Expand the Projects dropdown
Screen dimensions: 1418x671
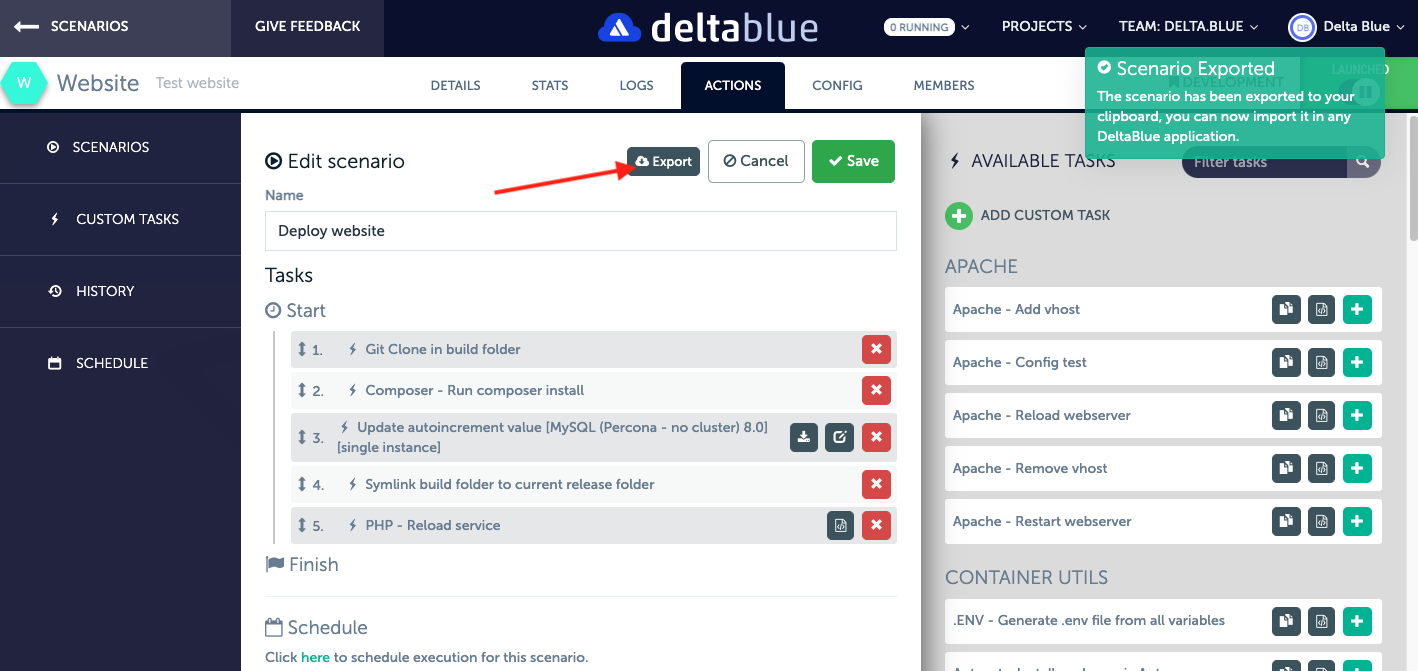(x=1044, y=27)
